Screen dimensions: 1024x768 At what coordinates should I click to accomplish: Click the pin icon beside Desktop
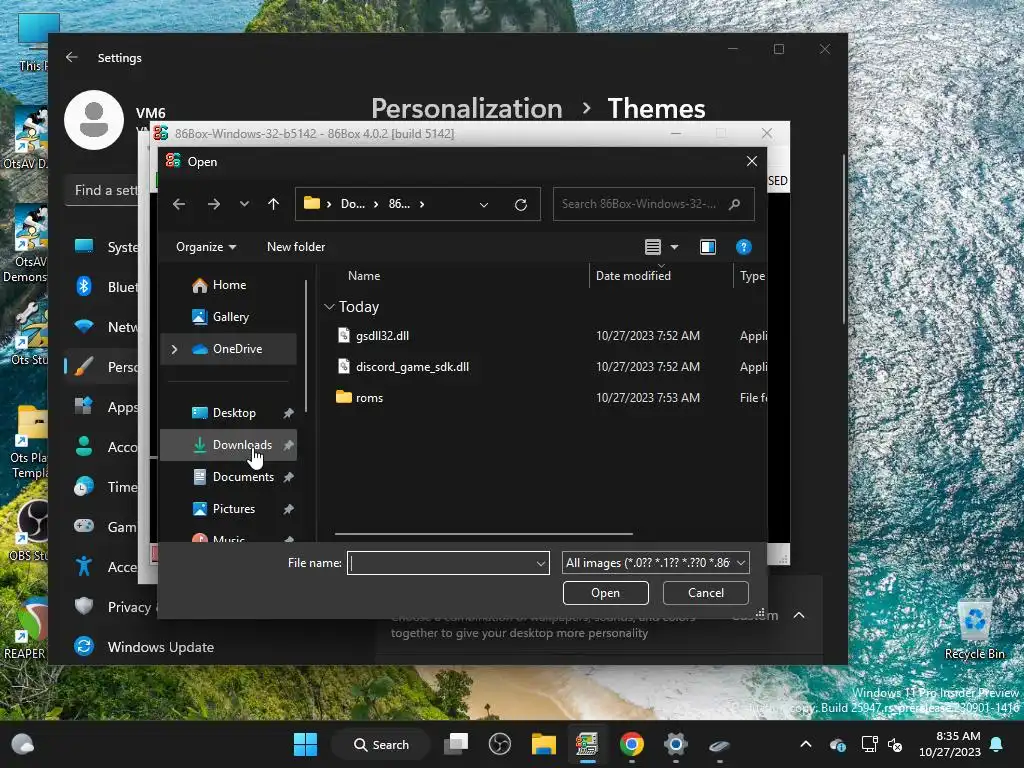288,413
